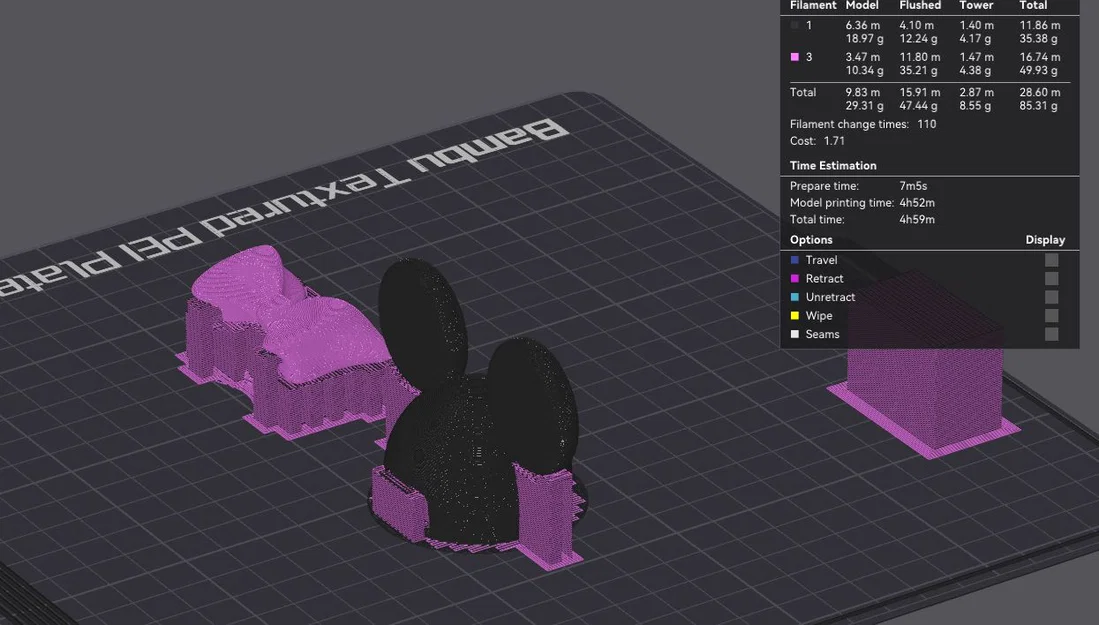Viewport: 1099px width, 625px height.
Task: Enable the Retract display checkbox
Action: point(1051,278)
